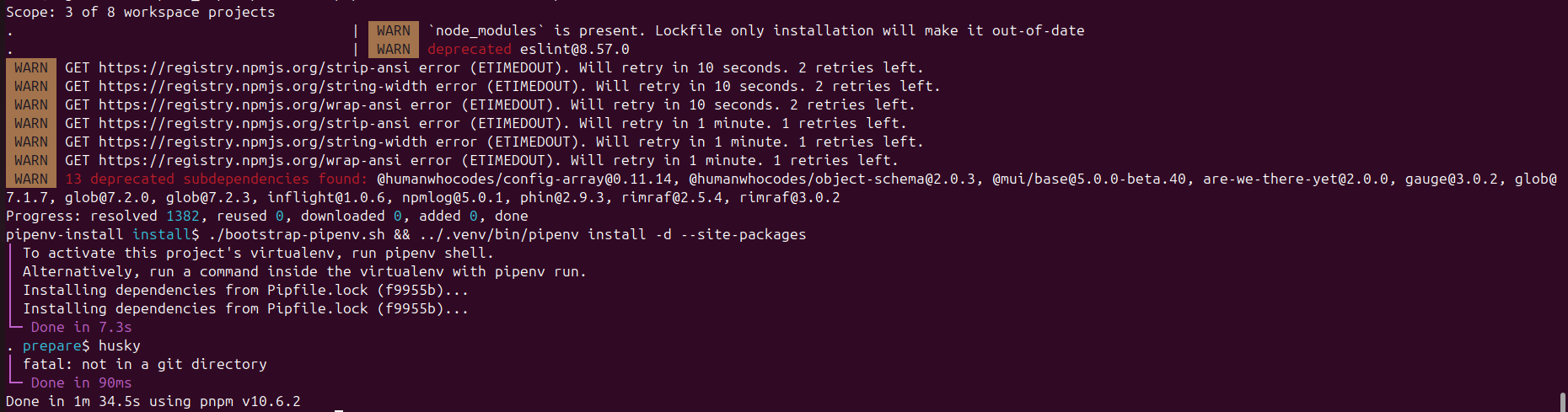Click the wrap-ansi URL with 1 minute retry
The width and height of the screenshot is (1568, 412).
click(250, 160)
